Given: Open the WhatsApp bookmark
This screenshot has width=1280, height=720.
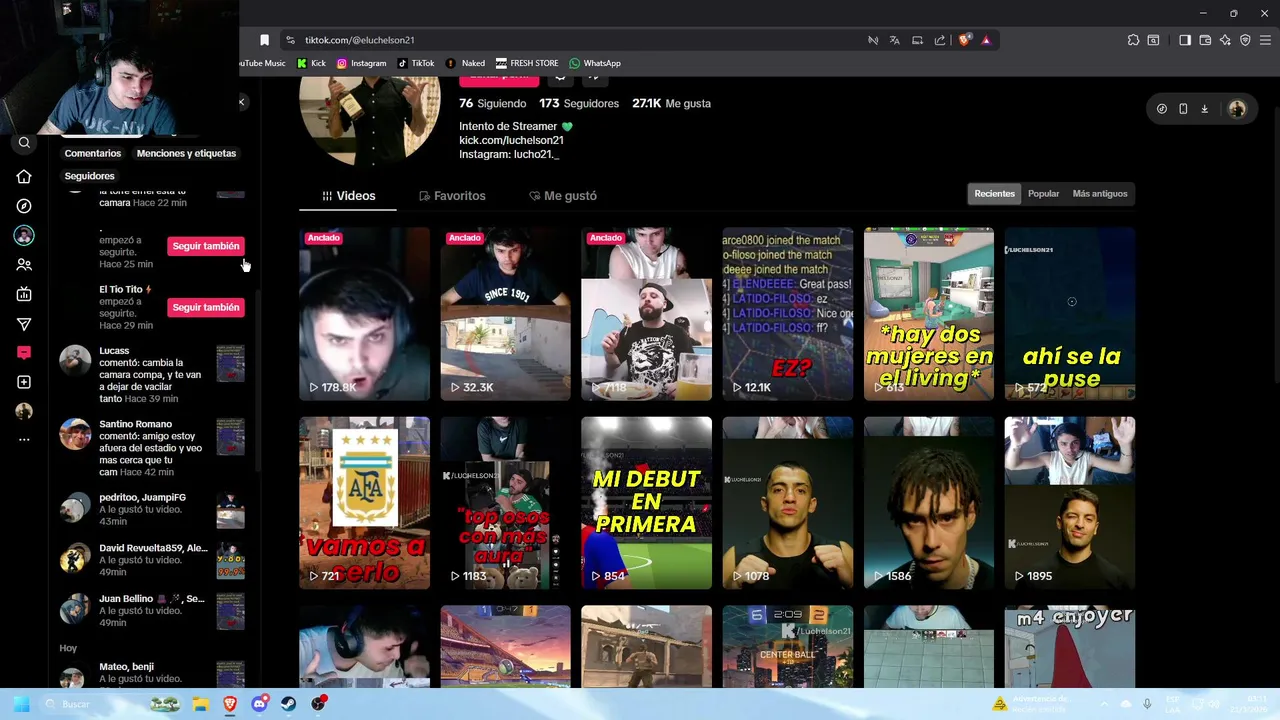Looking at the screenshot, I should [595, 63].
